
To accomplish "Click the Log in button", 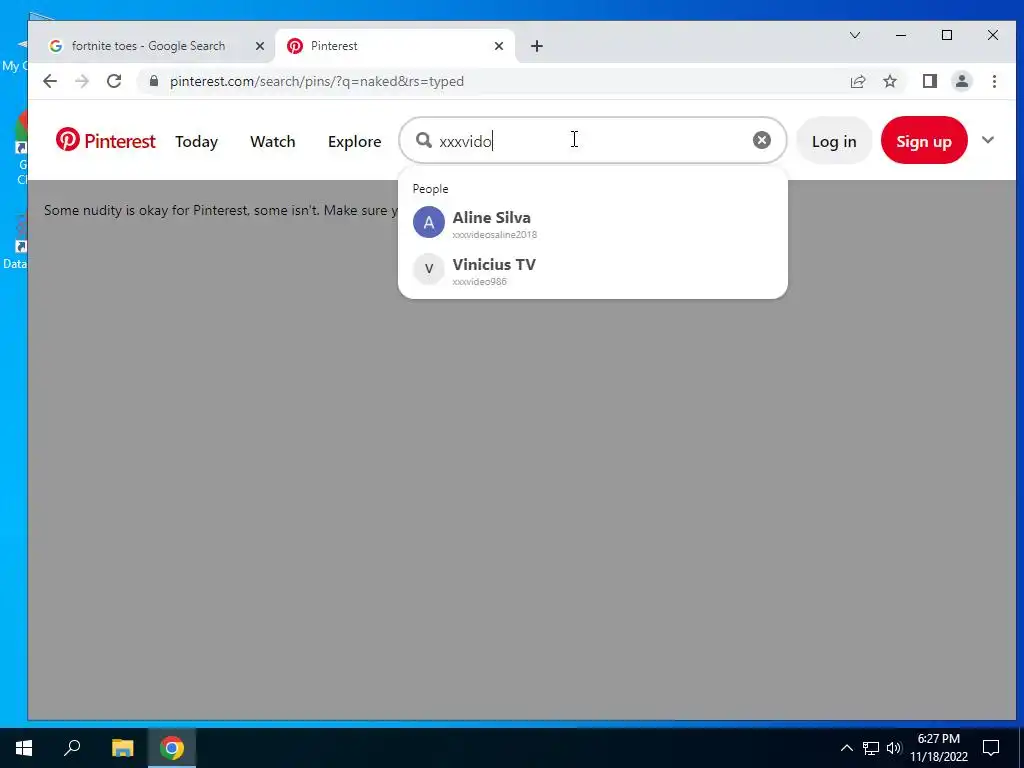I will [x=834, y=141].
